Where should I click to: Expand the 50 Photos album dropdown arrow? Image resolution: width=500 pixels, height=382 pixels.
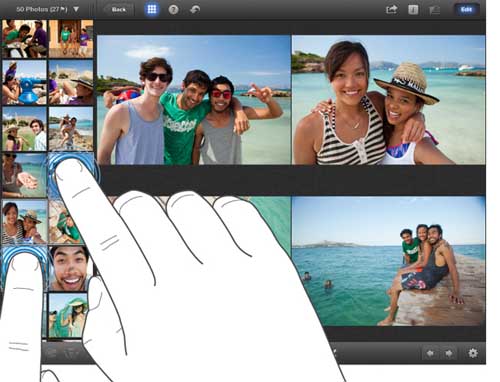click(76, 9)
